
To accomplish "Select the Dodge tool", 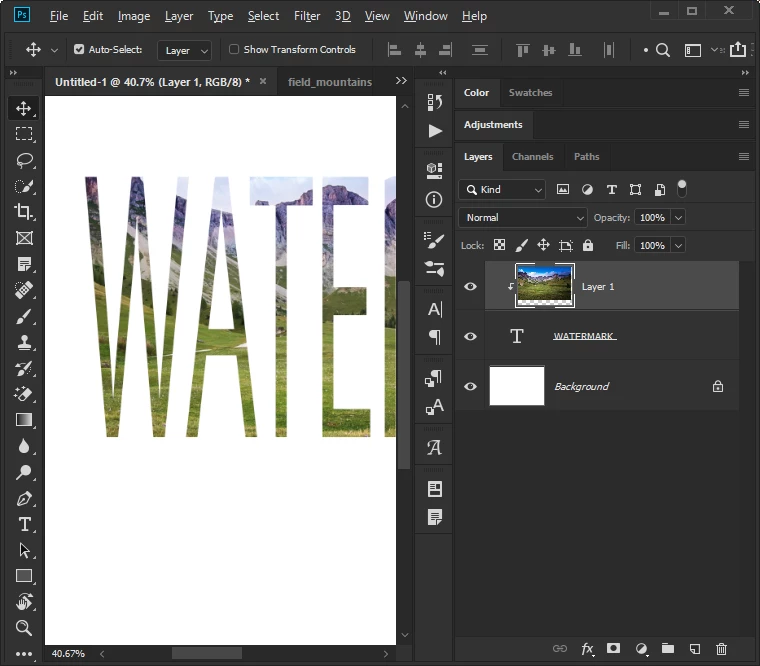I will point(23,472).
